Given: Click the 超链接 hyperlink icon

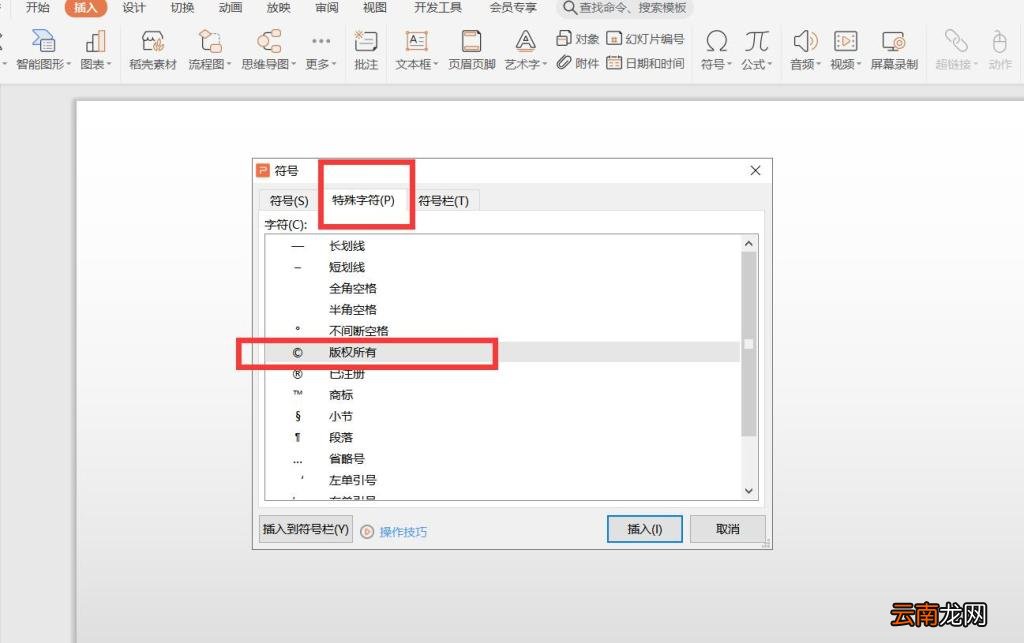Looking at the screenshot, I should click(956, 41).
